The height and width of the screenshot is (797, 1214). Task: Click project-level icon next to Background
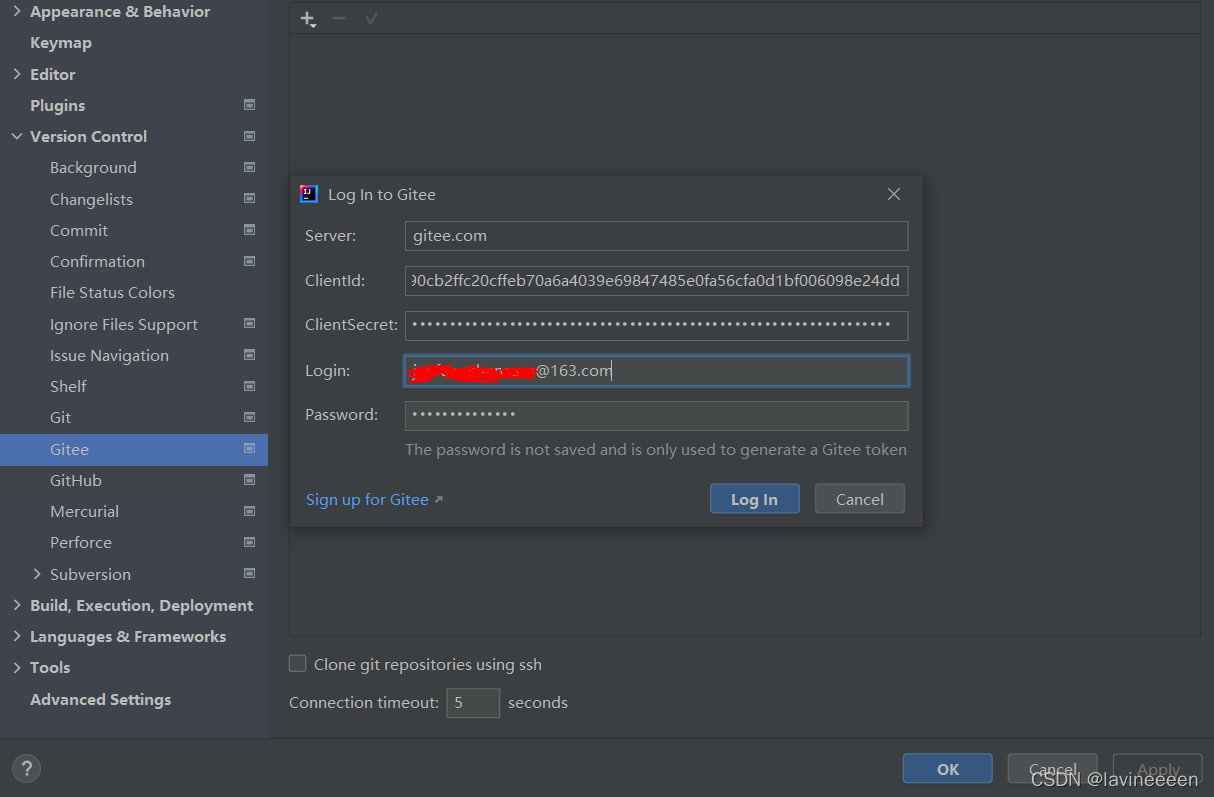pyautogui.click(x=249, y=167)
